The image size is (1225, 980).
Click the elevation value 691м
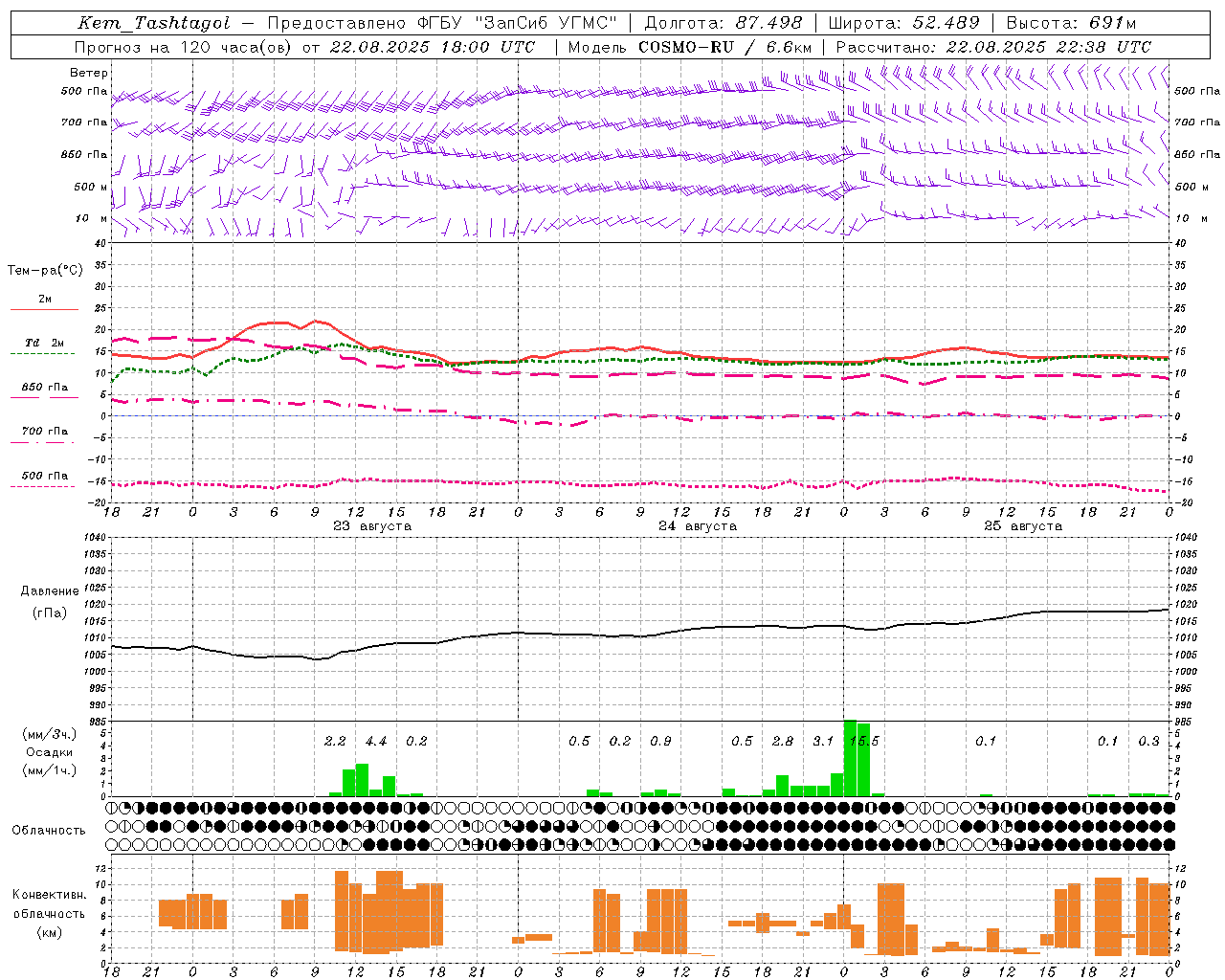coord(1113,23)
